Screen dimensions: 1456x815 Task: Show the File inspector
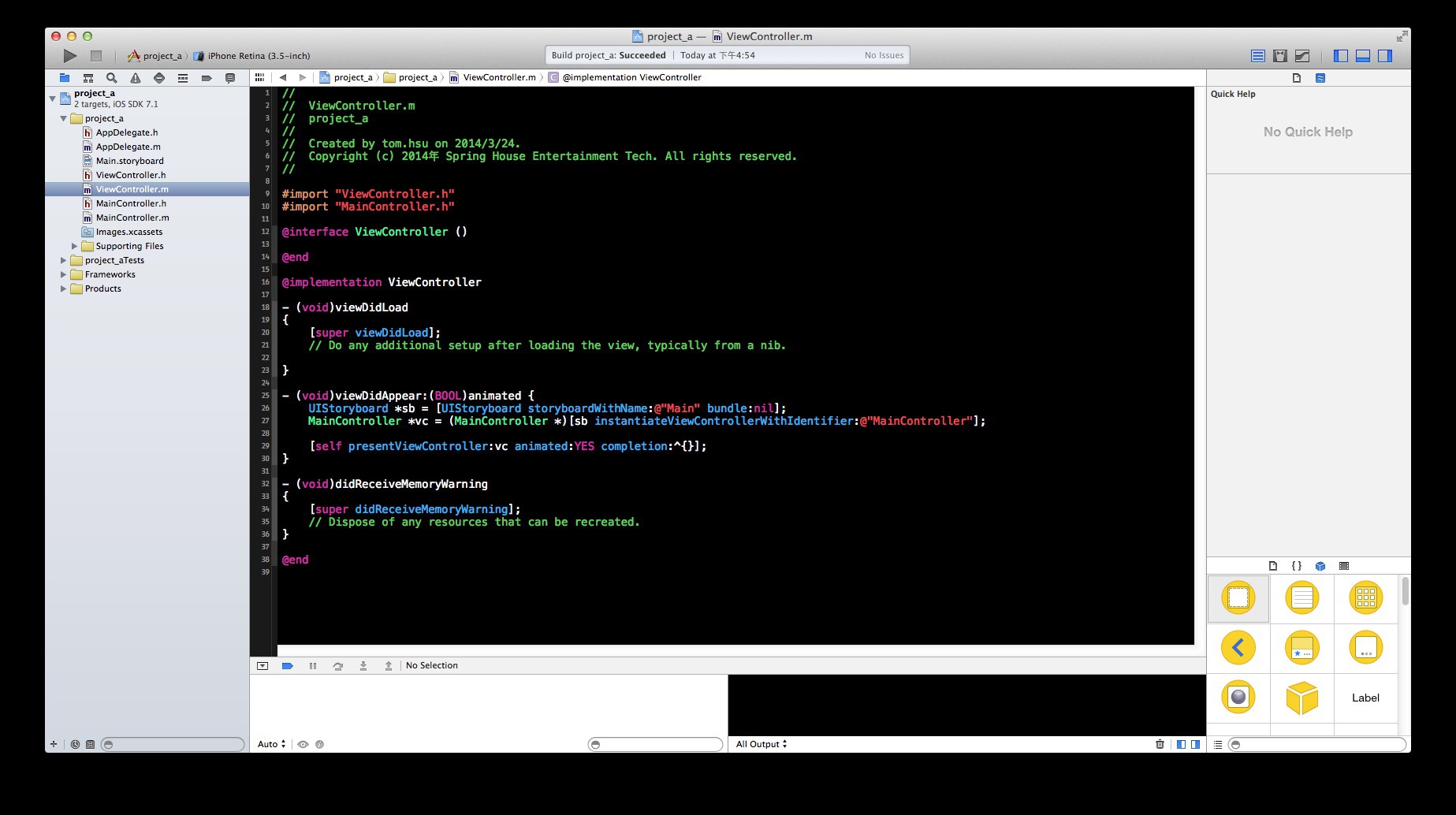(1297, 78)
